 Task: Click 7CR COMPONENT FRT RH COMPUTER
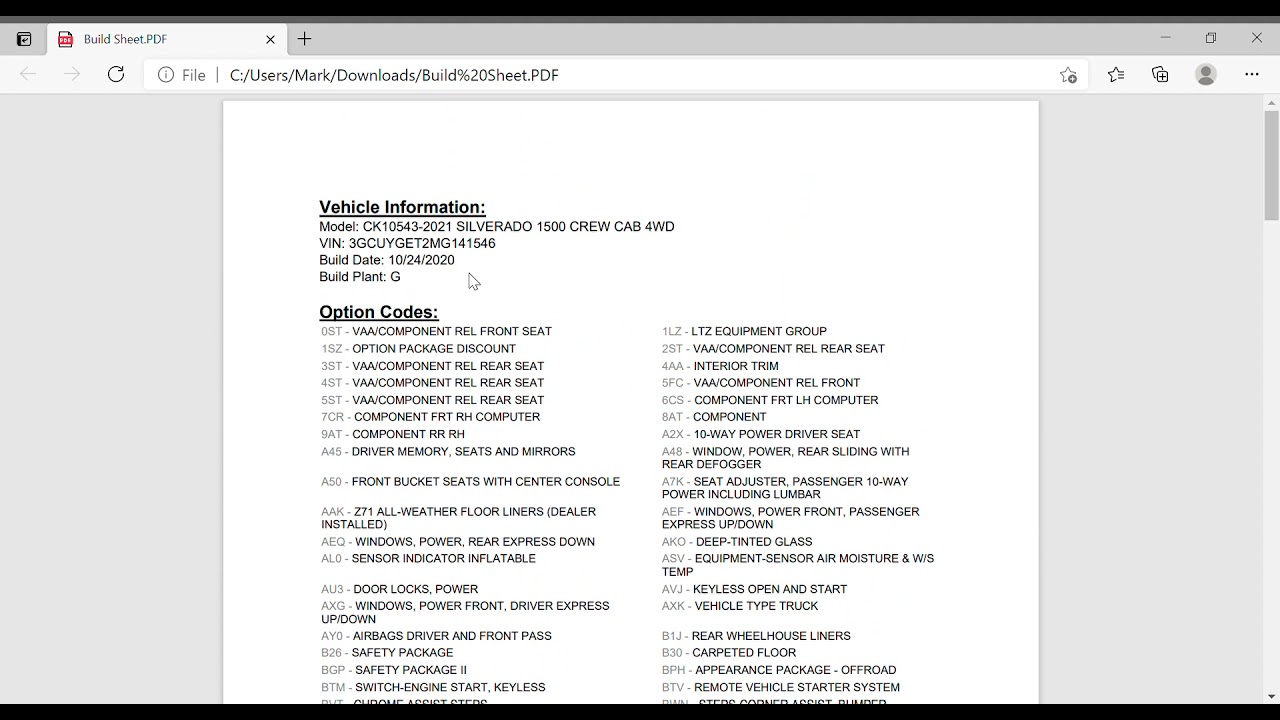(430, 417)
